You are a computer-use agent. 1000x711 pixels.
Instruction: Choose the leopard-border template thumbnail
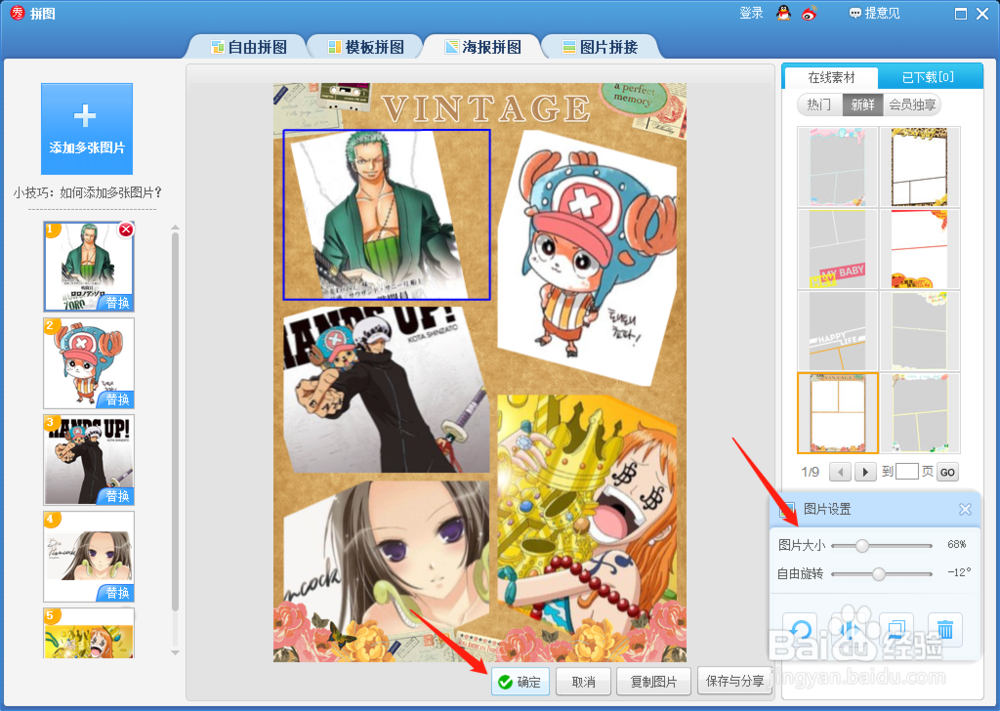click(x=920, y=166)
